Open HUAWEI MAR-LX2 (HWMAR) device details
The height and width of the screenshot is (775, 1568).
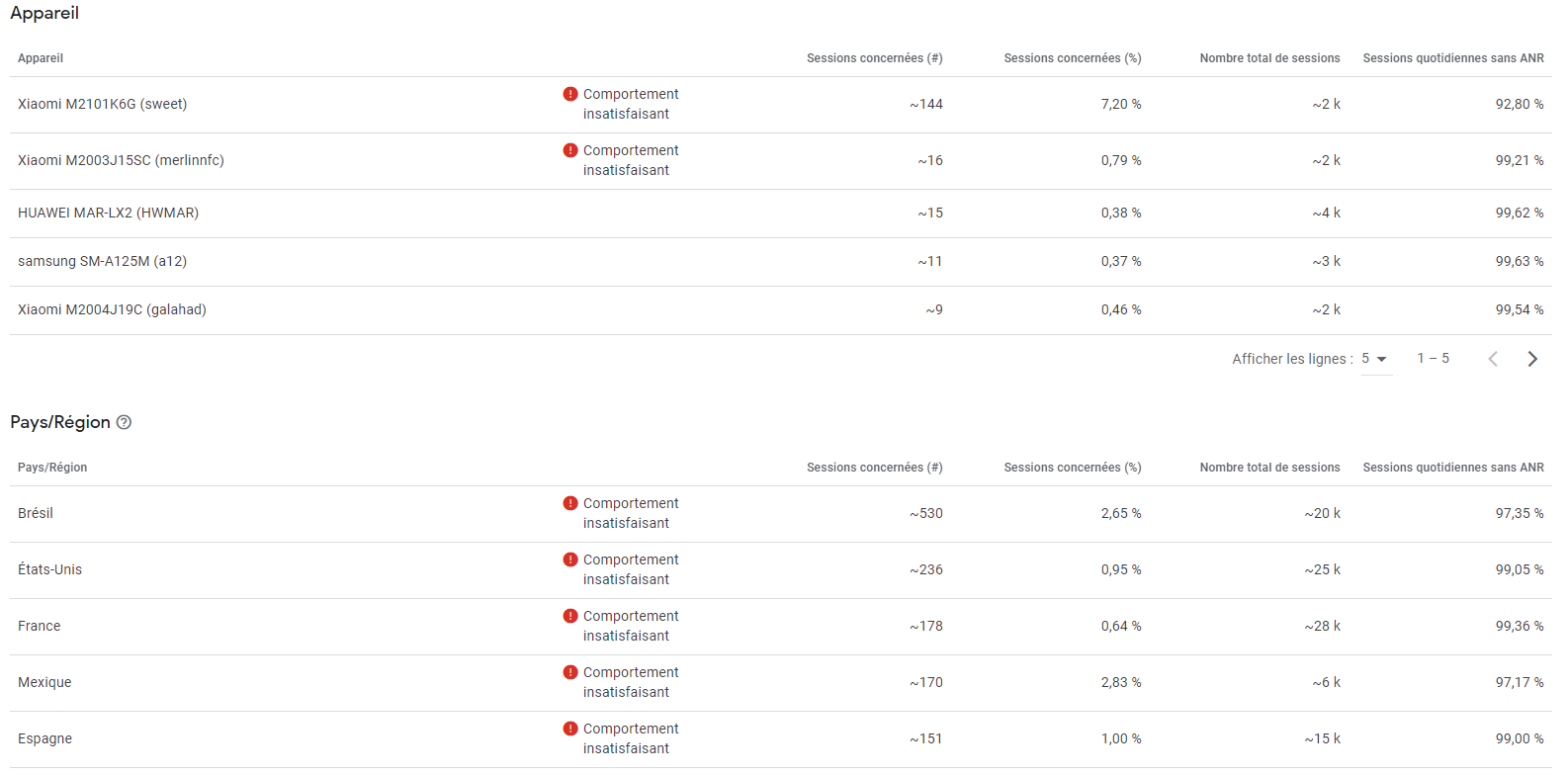click(109, 213)
